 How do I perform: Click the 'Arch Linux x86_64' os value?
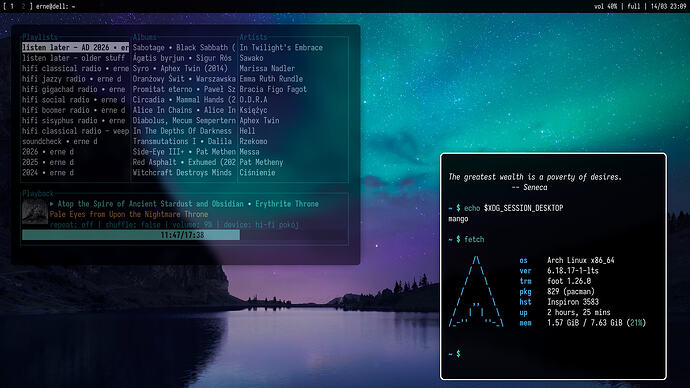[581, 260]
